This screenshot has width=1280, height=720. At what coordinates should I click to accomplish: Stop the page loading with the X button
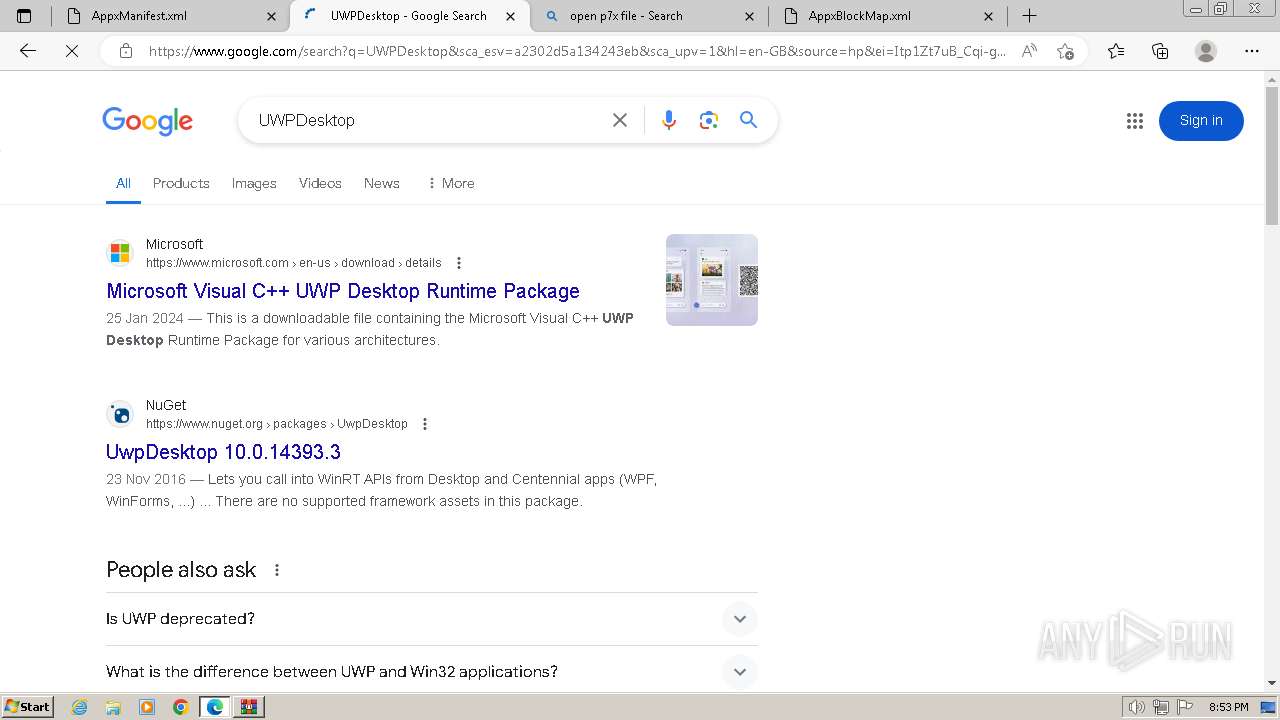tap(72, 51)
